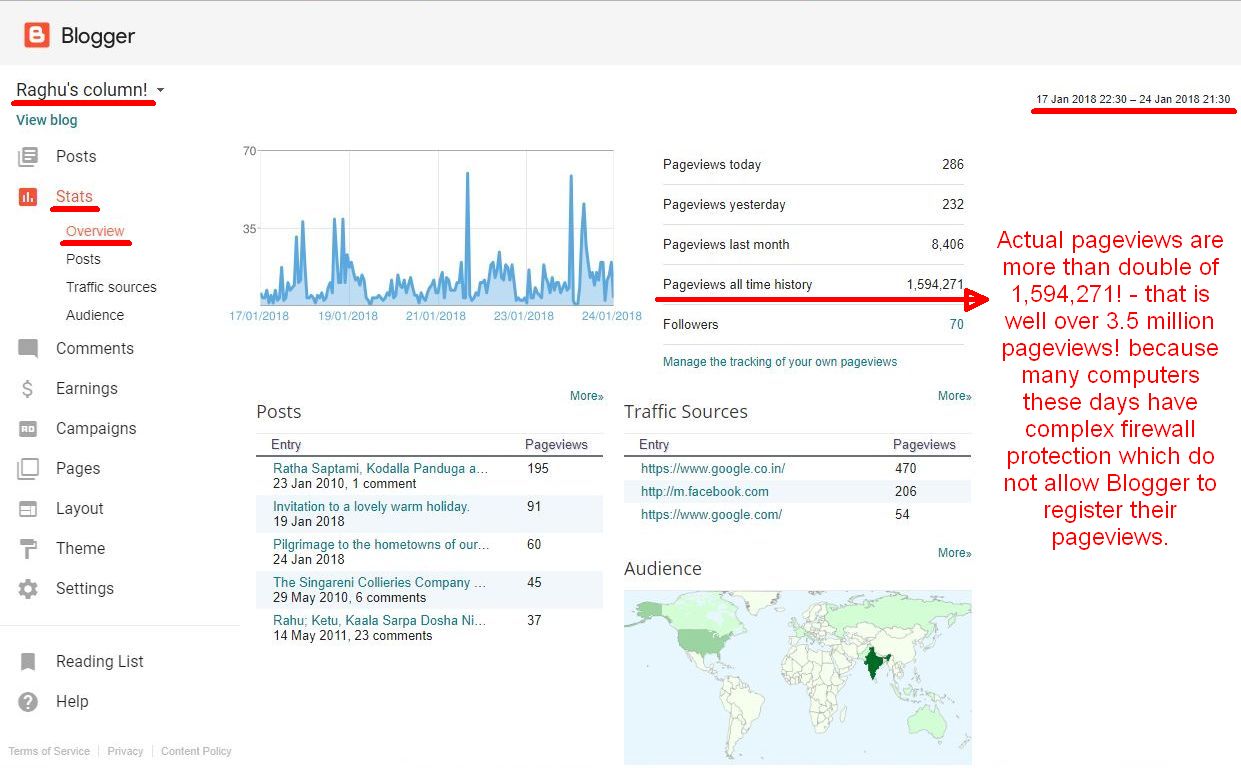Open the Theme section label
The width and height of the screenshot is (1241, 768).
point(80,549)
